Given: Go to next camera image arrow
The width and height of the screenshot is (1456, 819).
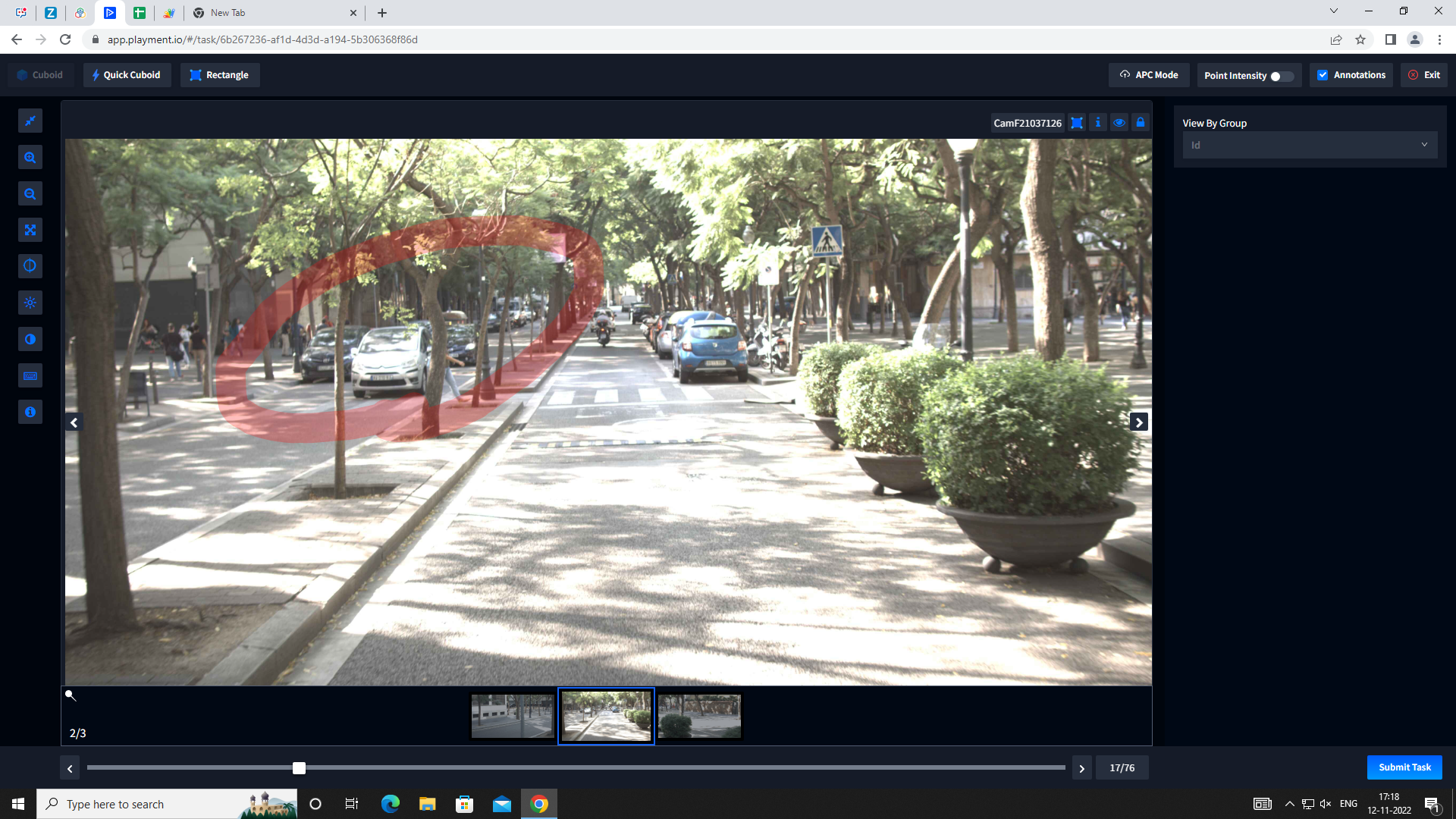Looking at the screenshot, I should pyautogui.click(x=1138, y=422).
